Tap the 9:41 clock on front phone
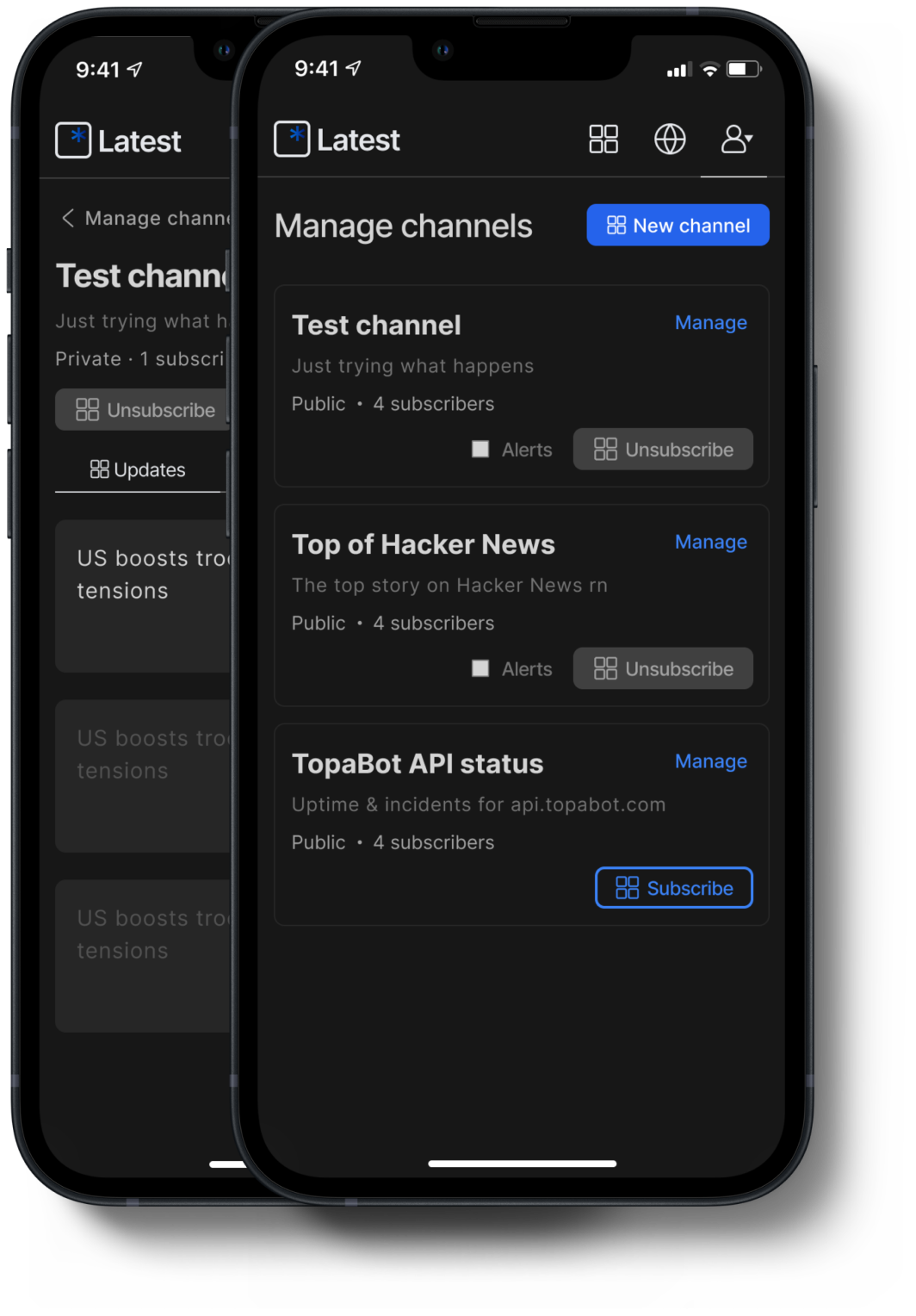This screenshot has height=1316, width=916. click(x=317, y=69)
